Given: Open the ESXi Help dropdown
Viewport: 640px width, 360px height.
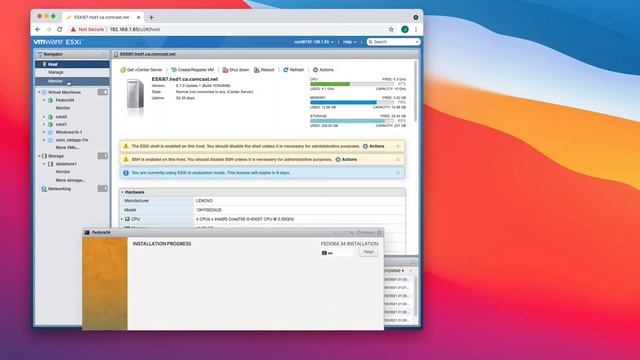Looking at the screenshot, I should pos(349,42).
